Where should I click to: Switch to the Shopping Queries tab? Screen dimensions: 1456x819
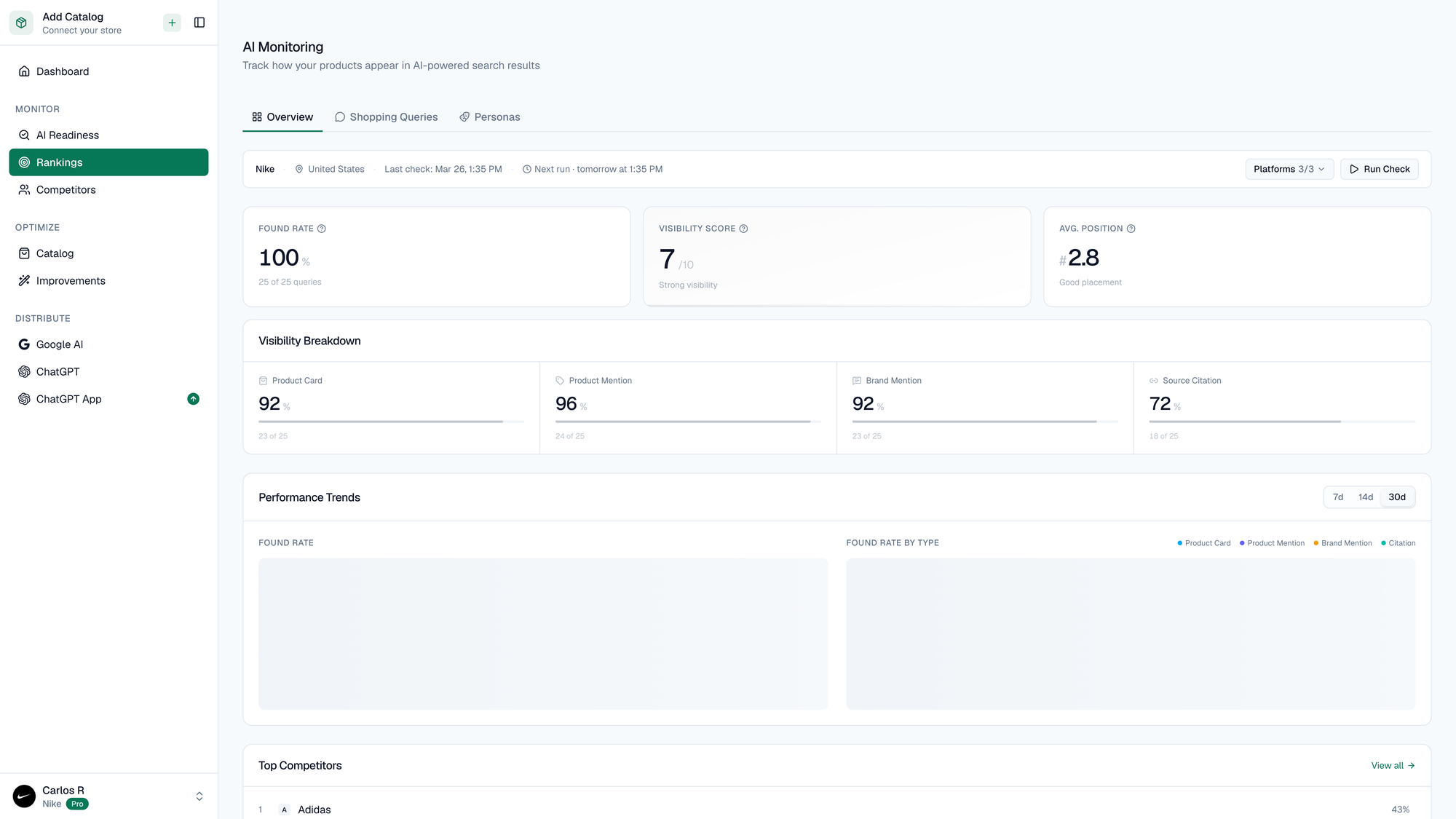(x=386, y=117)
